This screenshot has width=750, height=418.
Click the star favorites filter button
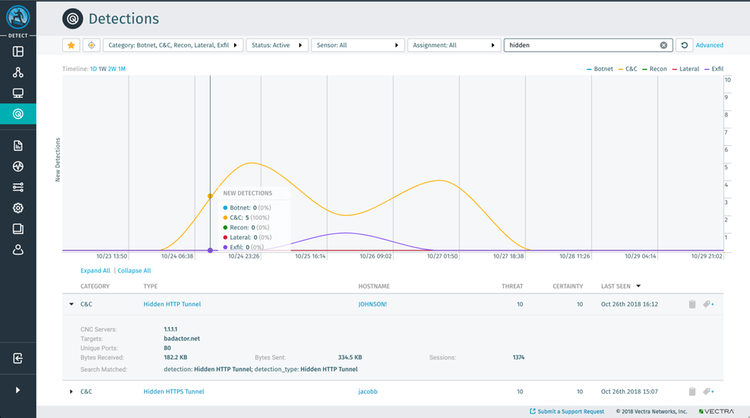71,45
